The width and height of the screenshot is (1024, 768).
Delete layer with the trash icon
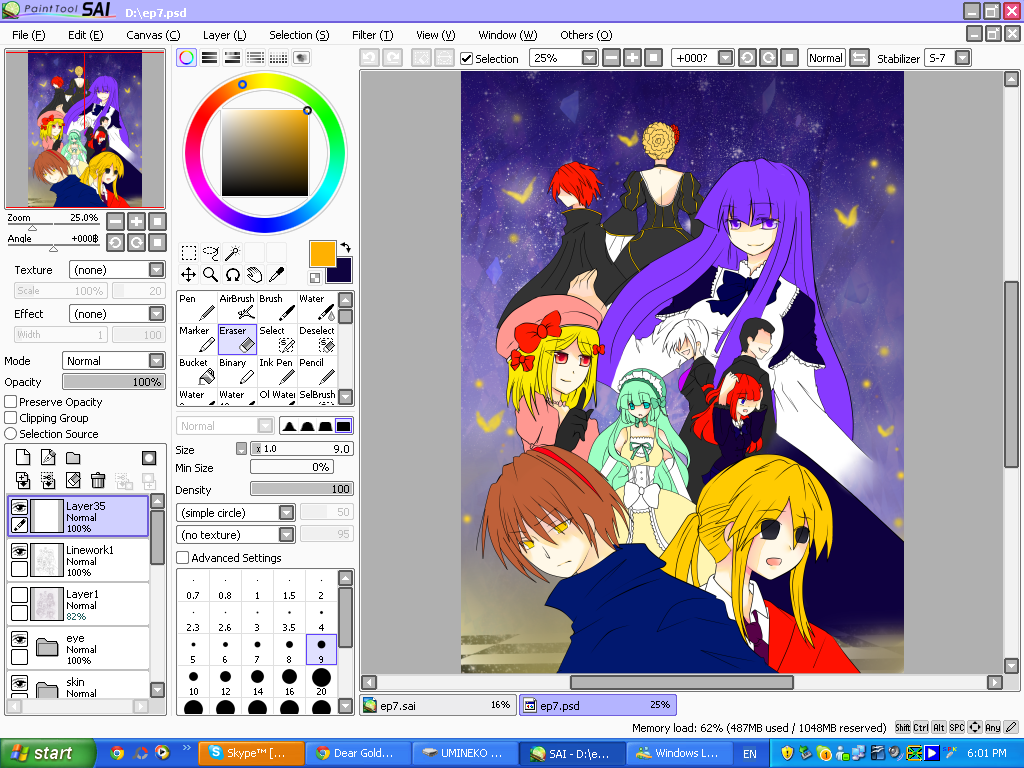(98, 481)
